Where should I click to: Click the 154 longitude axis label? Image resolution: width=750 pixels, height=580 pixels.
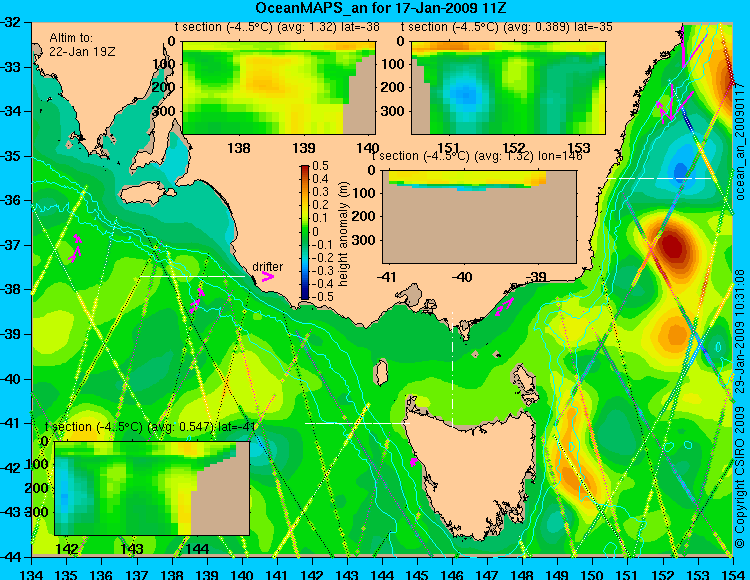click(x=733, y=574)
